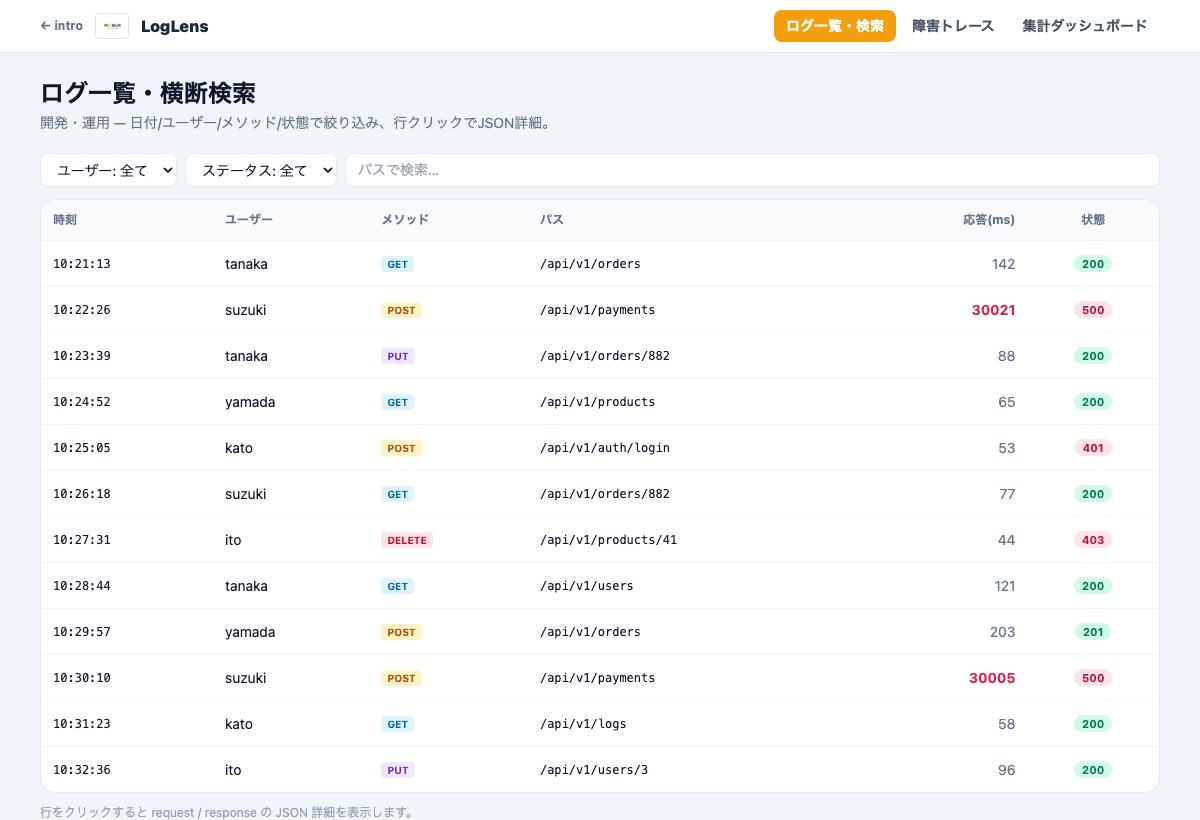Click the 10:28:44 timestamp
The height and width of the screenshot is (820, 1200).
[x=82, y=586]
